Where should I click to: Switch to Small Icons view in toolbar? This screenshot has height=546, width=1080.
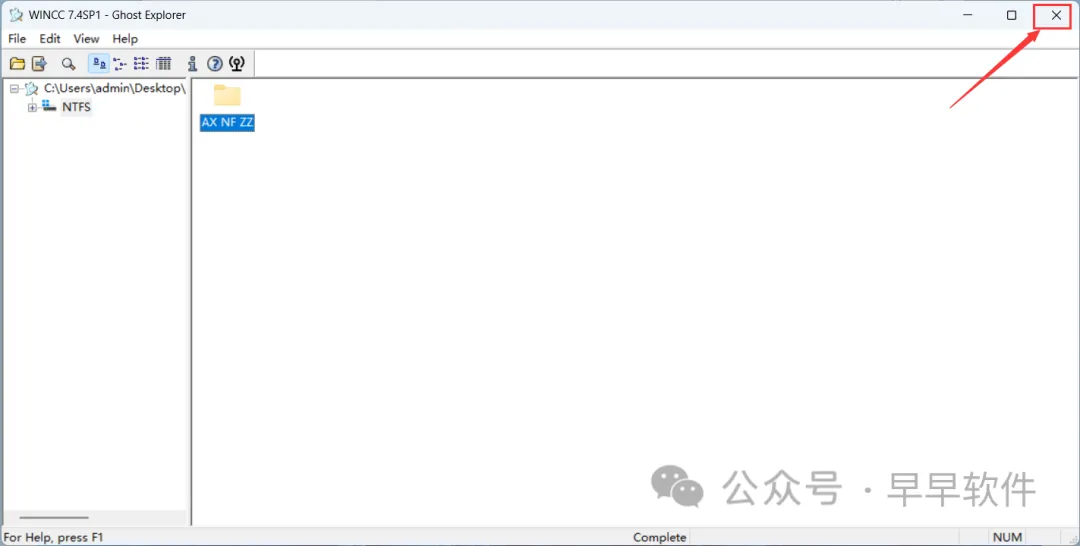coord(120,64)
